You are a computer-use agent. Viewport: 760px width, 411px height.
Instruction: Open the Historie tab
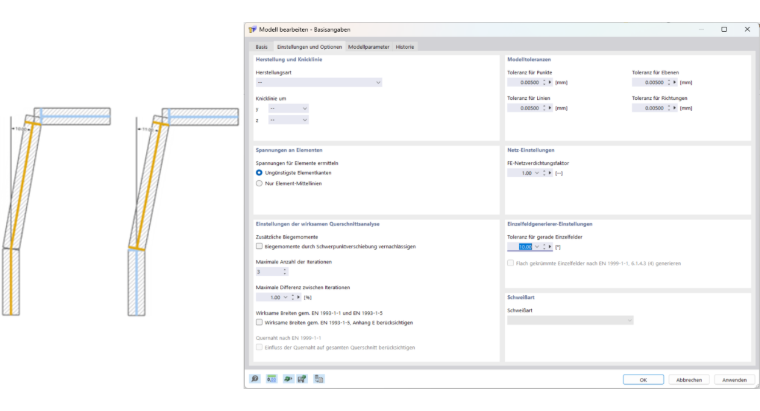tap(405, 47)
